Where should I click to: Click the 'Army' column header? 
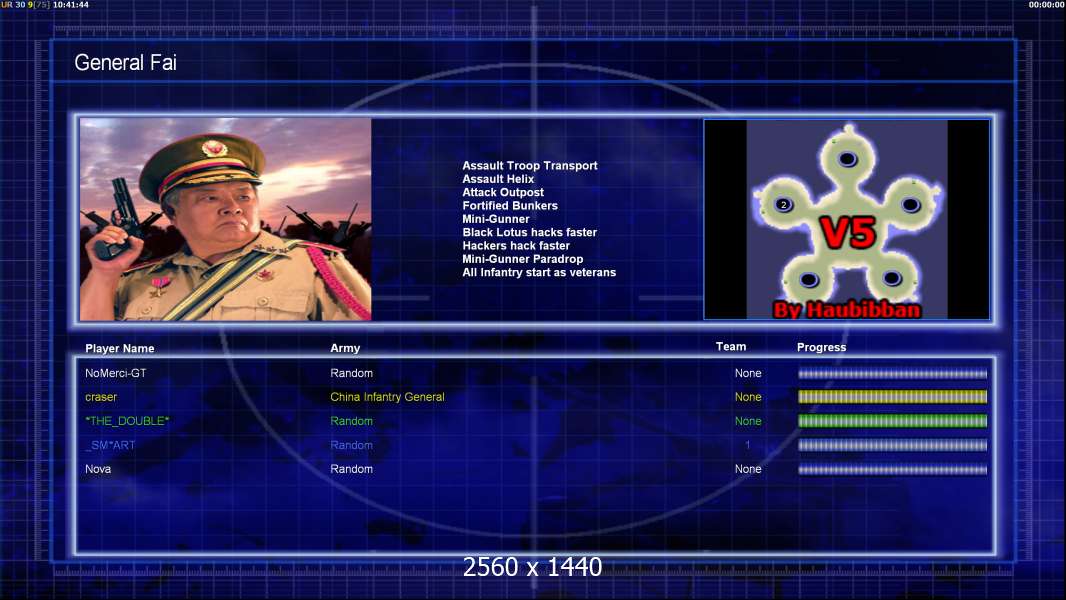345,347
